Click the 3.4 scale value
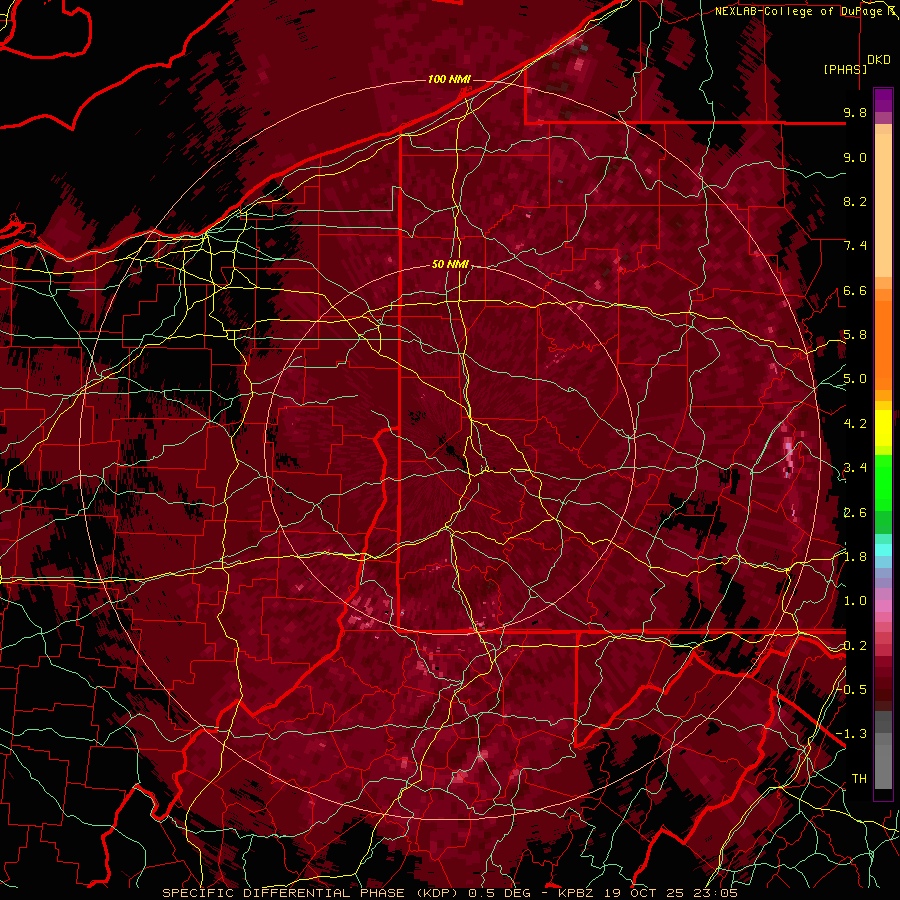 pos(855,468)
